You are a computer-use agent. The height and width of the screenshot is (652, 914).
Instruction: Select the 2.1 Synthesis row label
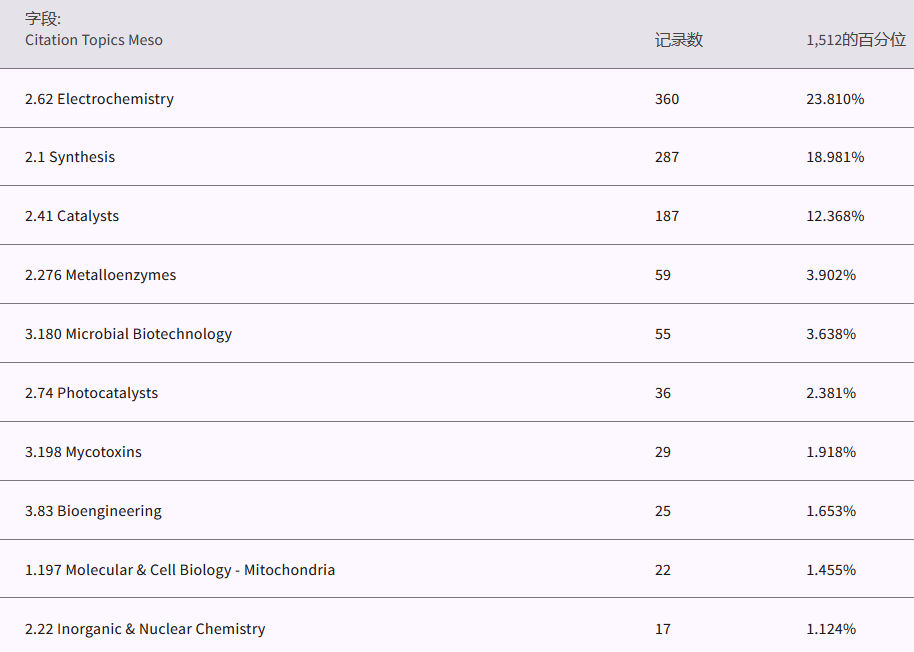[x=70, y=157]
